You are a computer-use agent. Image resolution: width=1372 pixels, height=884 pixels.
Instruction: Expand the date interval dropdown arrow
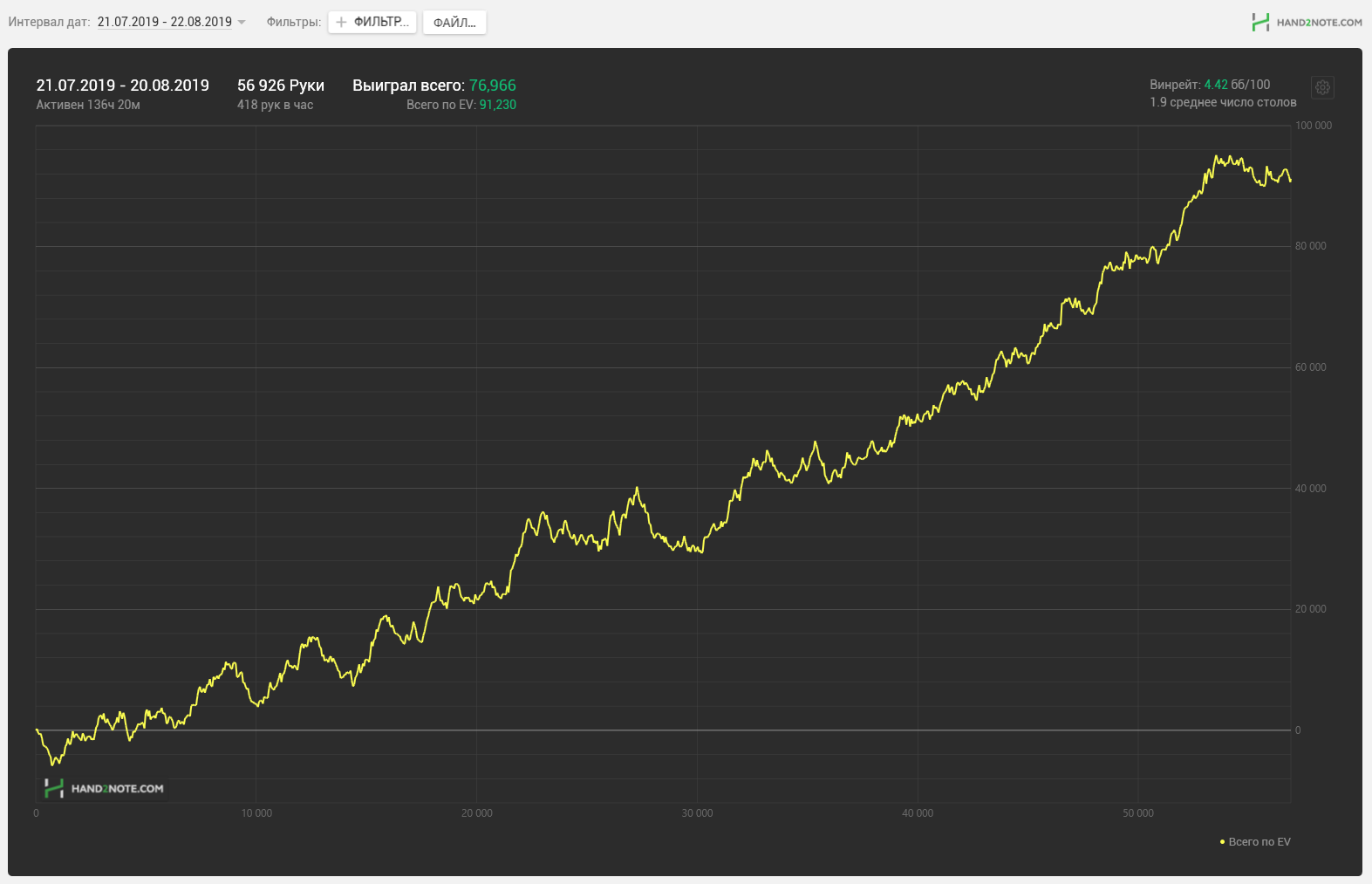(x=242, y=23)
